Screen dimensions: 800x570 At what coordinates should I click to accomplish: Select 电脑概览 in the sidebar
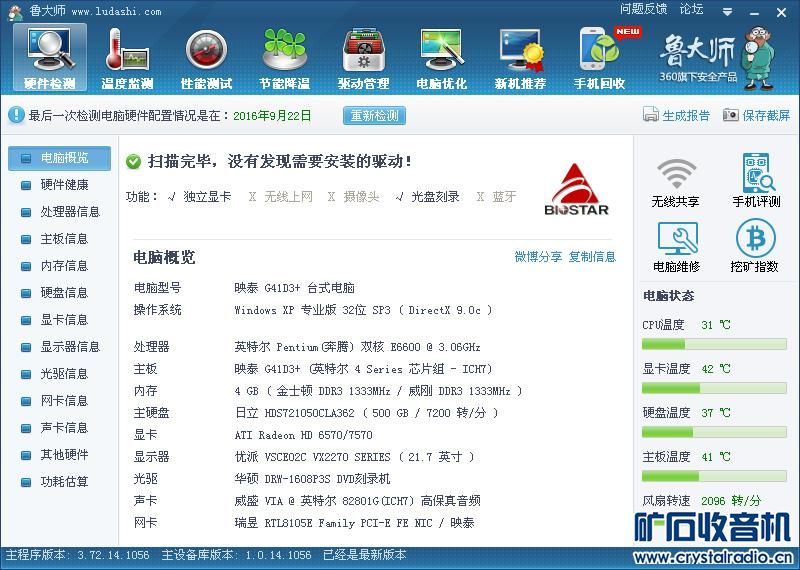(59, 158)
